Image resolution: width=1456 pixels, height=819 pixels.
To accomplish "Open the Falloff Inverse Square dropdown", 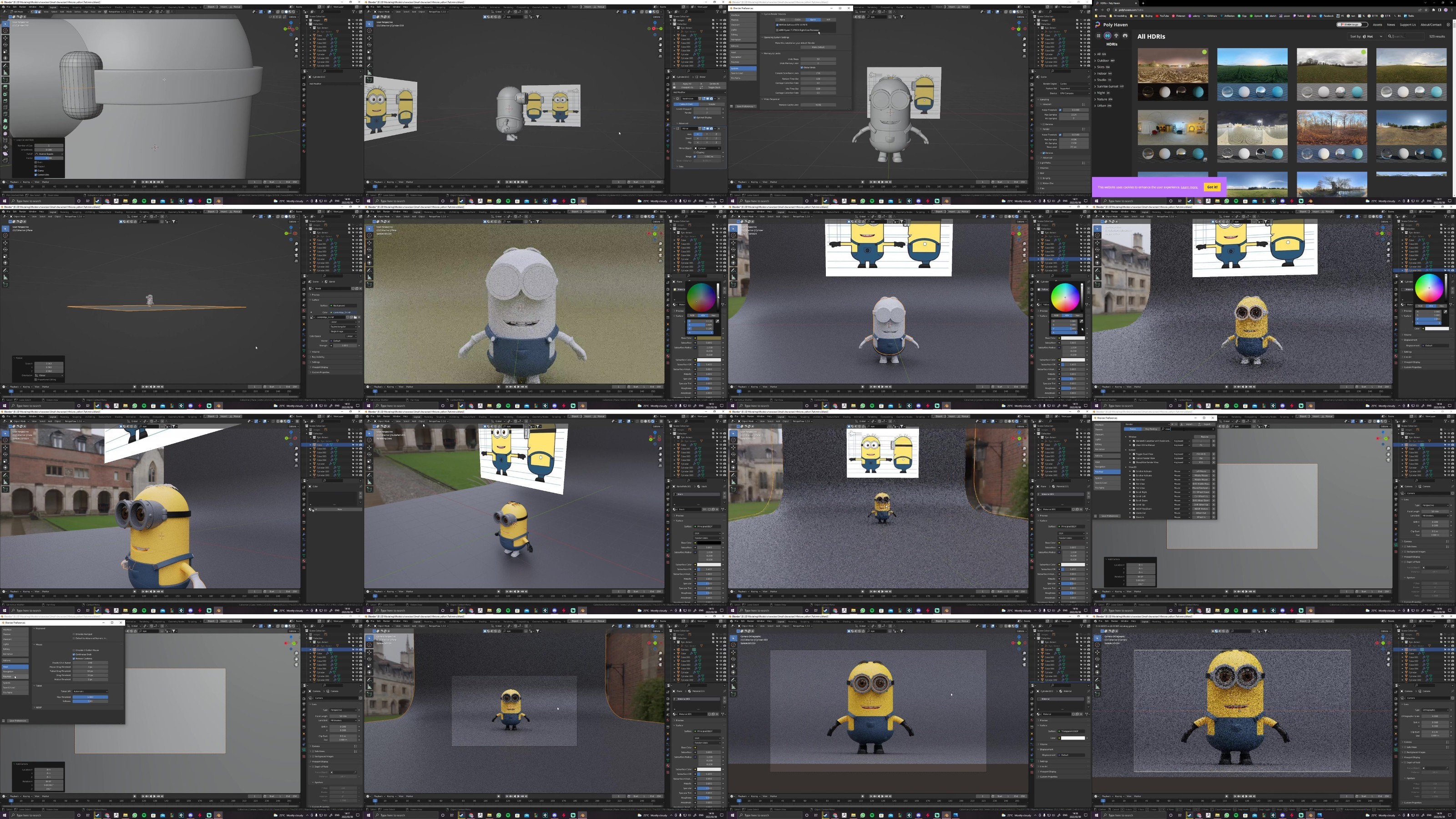I will point(49,154).
